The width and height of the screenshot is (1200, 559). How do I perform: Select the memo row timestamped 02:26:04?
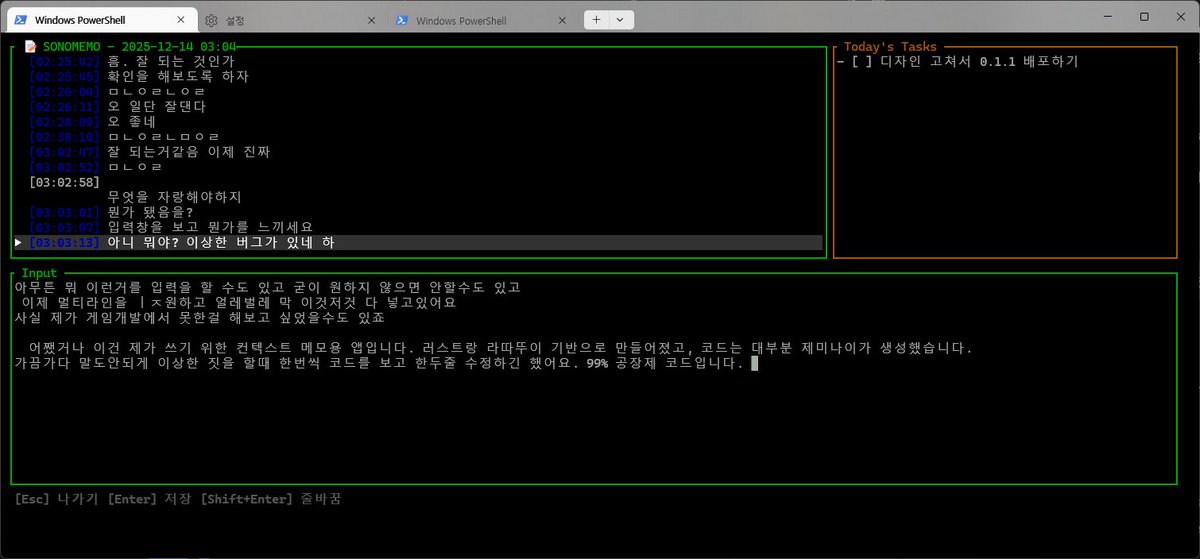coord(419,91)
